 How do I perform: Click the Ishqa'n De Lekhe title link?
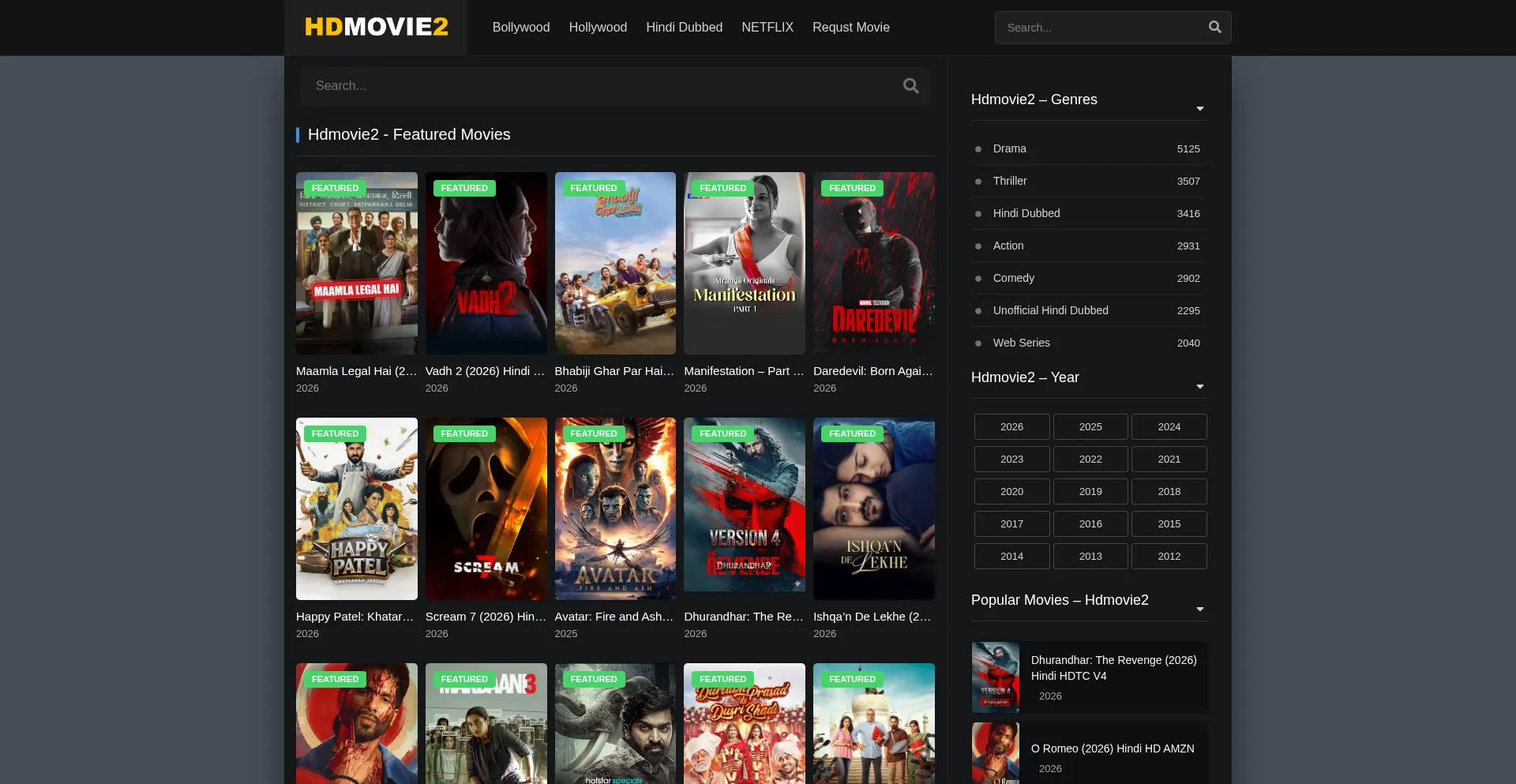874,617
